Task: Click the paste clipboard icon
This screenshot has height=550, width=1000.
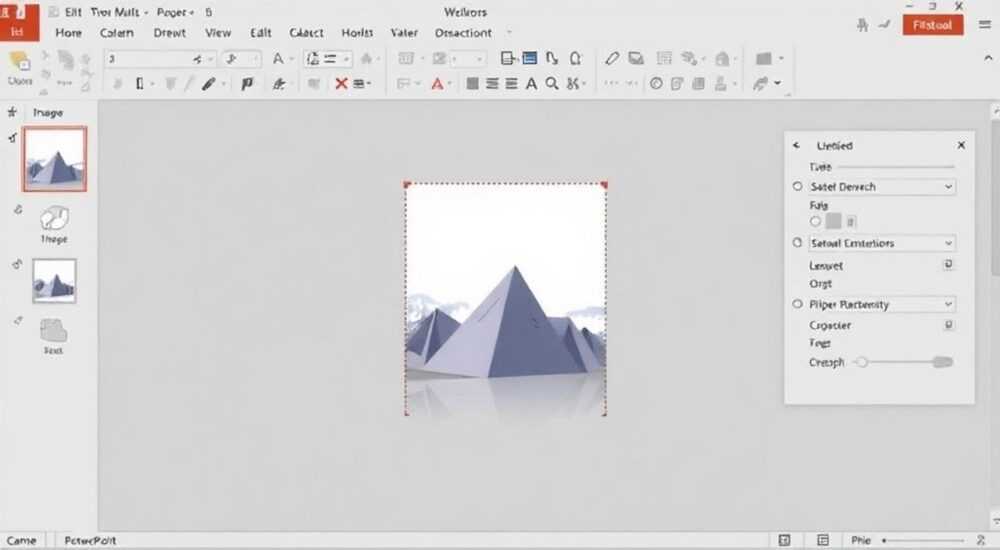Action: click(19, 62)
